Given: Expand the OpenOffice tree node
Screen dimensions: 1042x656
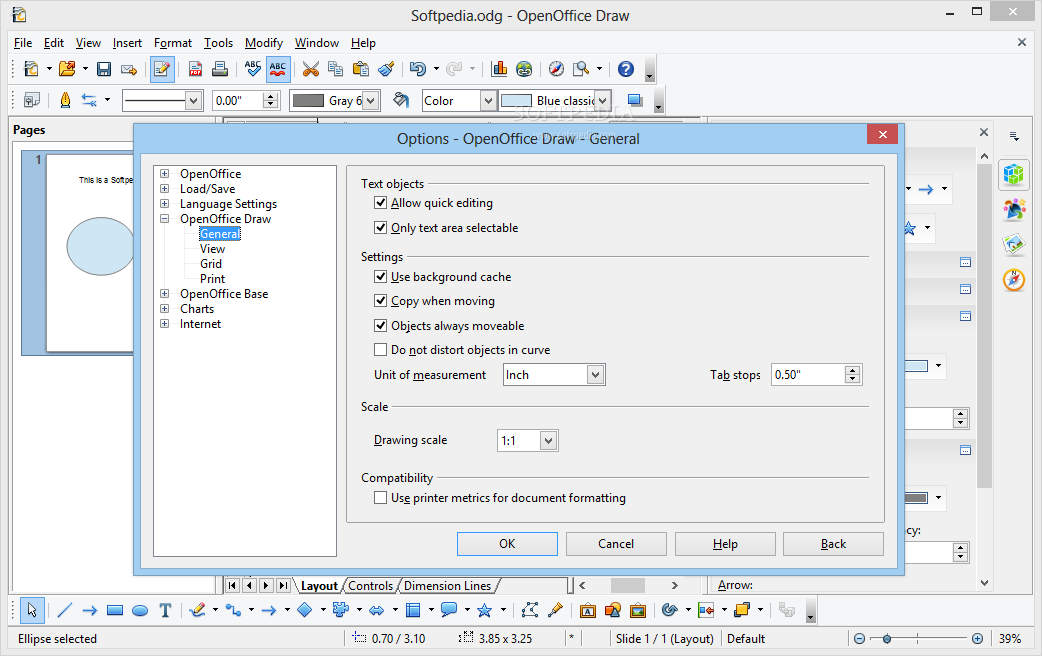Looking at the screenshot, I should [x=165, y=173].
